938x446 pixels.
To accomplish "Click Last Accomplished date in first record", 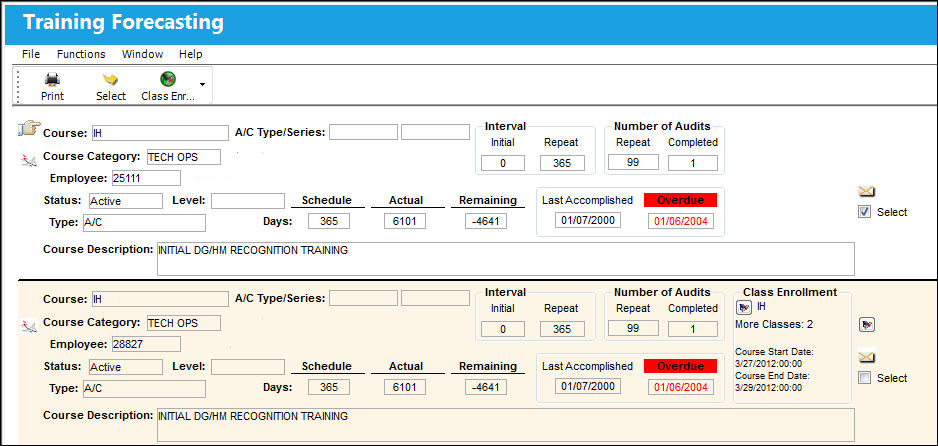I will 587,220.
